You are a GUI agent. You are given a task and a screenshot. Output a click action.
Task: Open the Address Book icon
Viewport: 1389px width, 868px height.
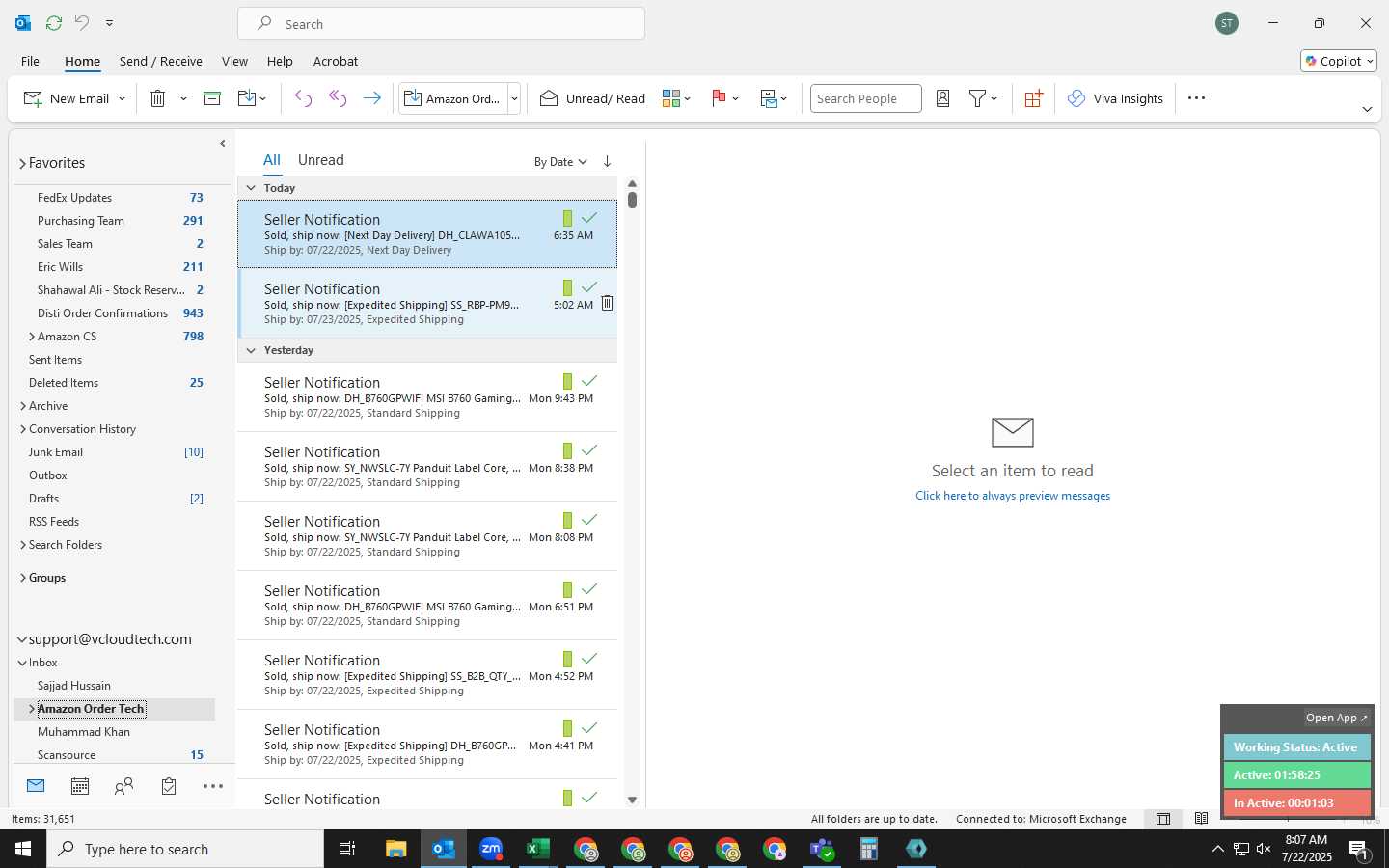point(943,98)
